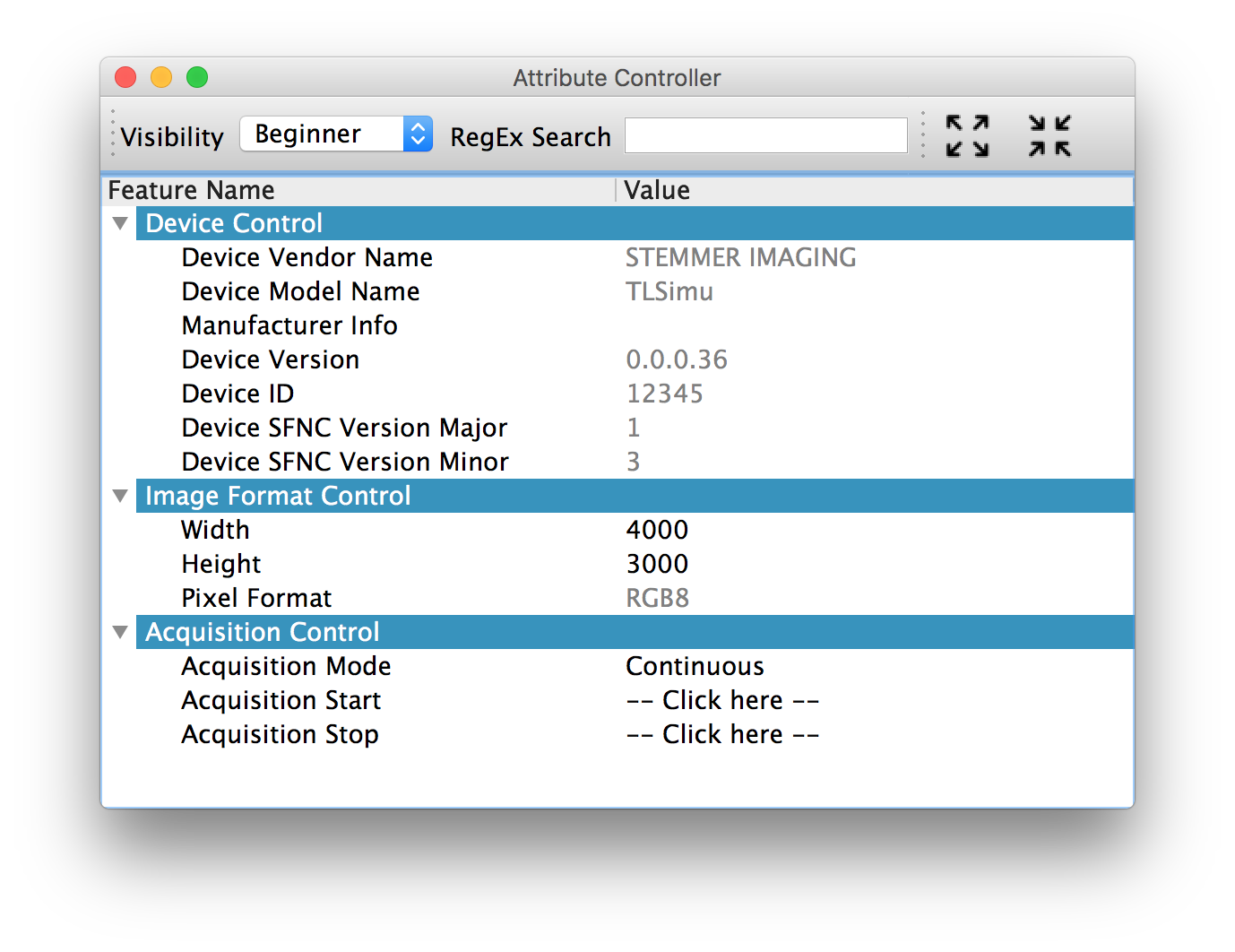The image size is (1235, 952).
Task: Select the Image Format Control category row
Action: [x=635, y=496]
